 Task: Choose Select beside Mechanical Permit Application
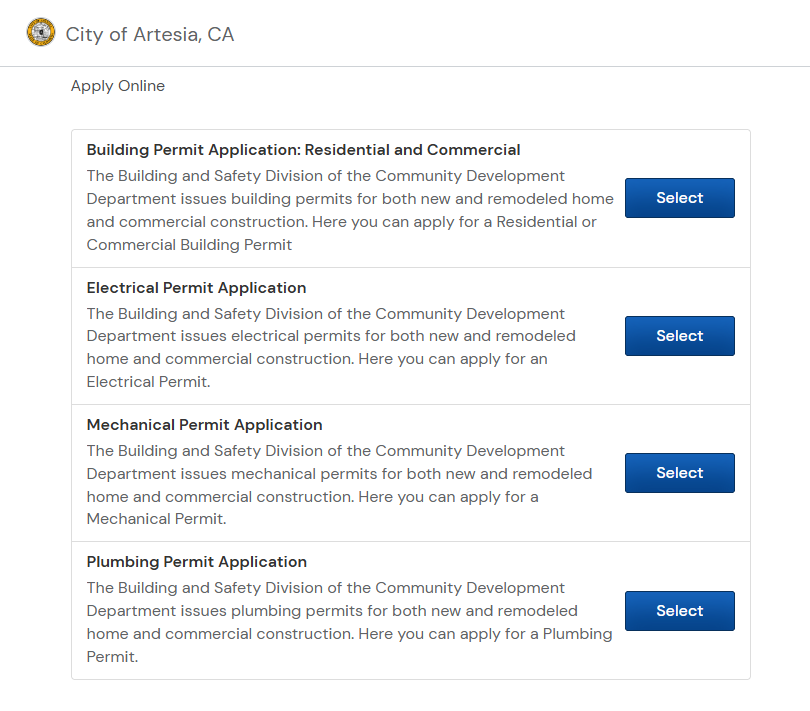[x=679, y=473]
